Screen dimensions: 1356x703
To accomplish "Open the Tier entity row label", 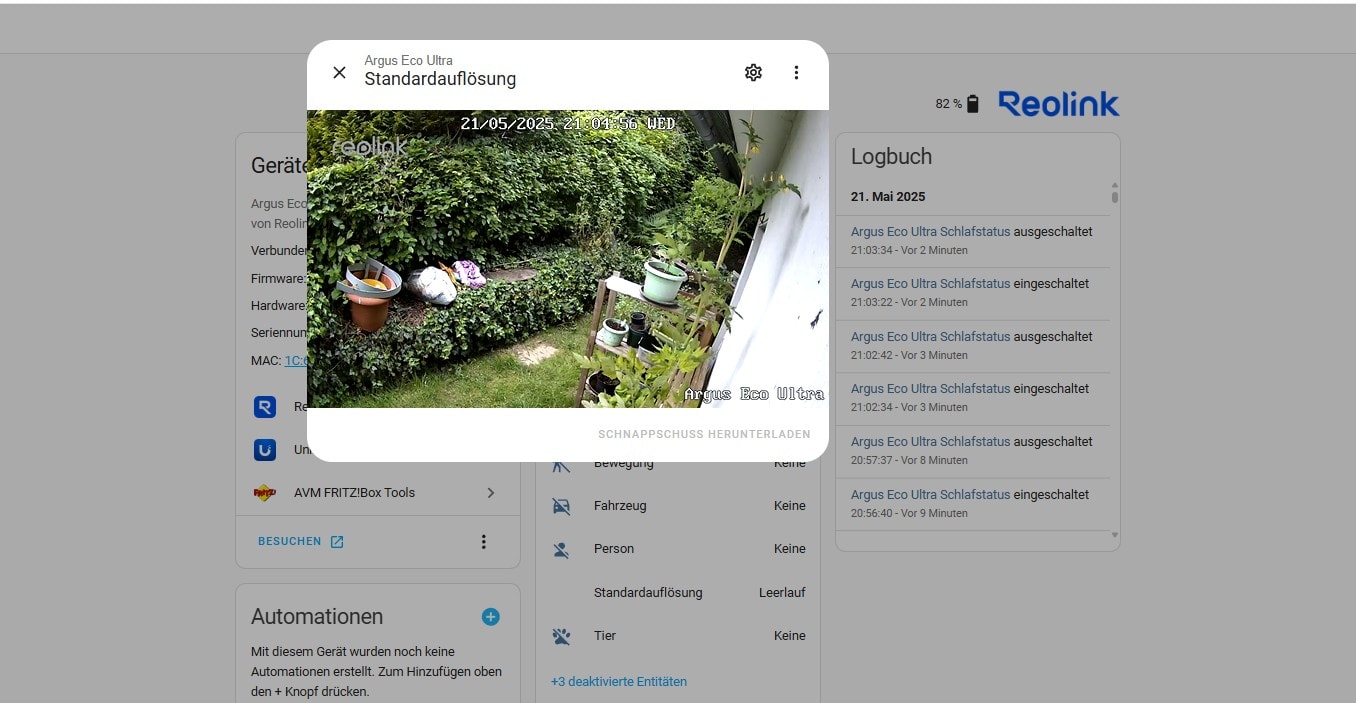I will pyautogui.click(x=605, y=636).
